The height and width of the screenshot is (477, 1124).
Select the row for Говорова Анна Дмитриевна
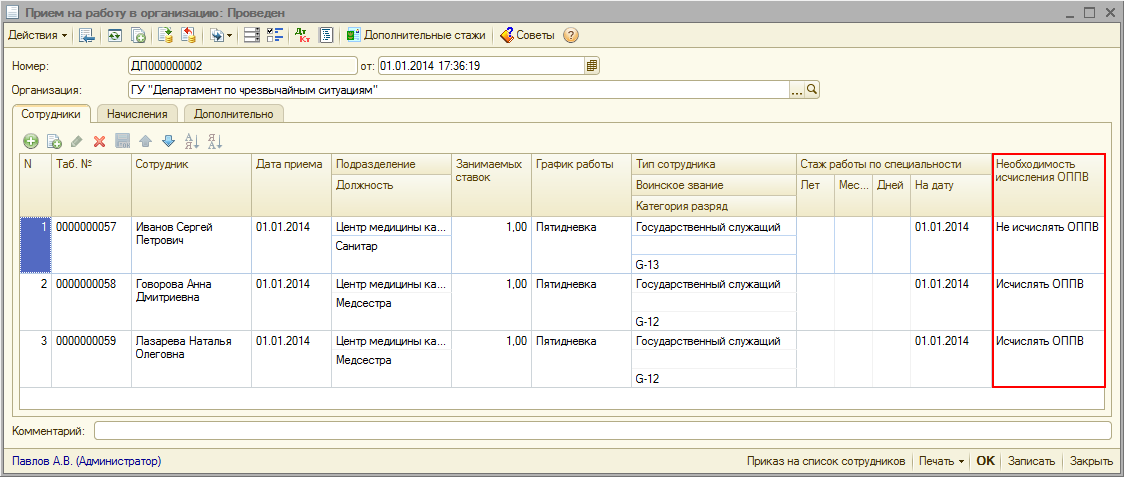180,290
